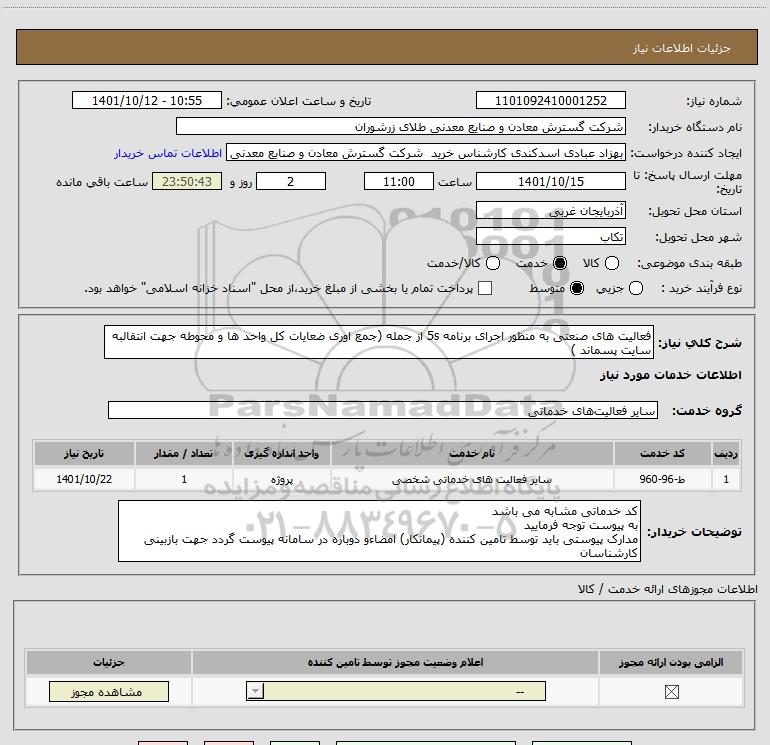Click the buyer organization name field
The width and height of the screenshot is (770, 745).
(x=401, y=127)
